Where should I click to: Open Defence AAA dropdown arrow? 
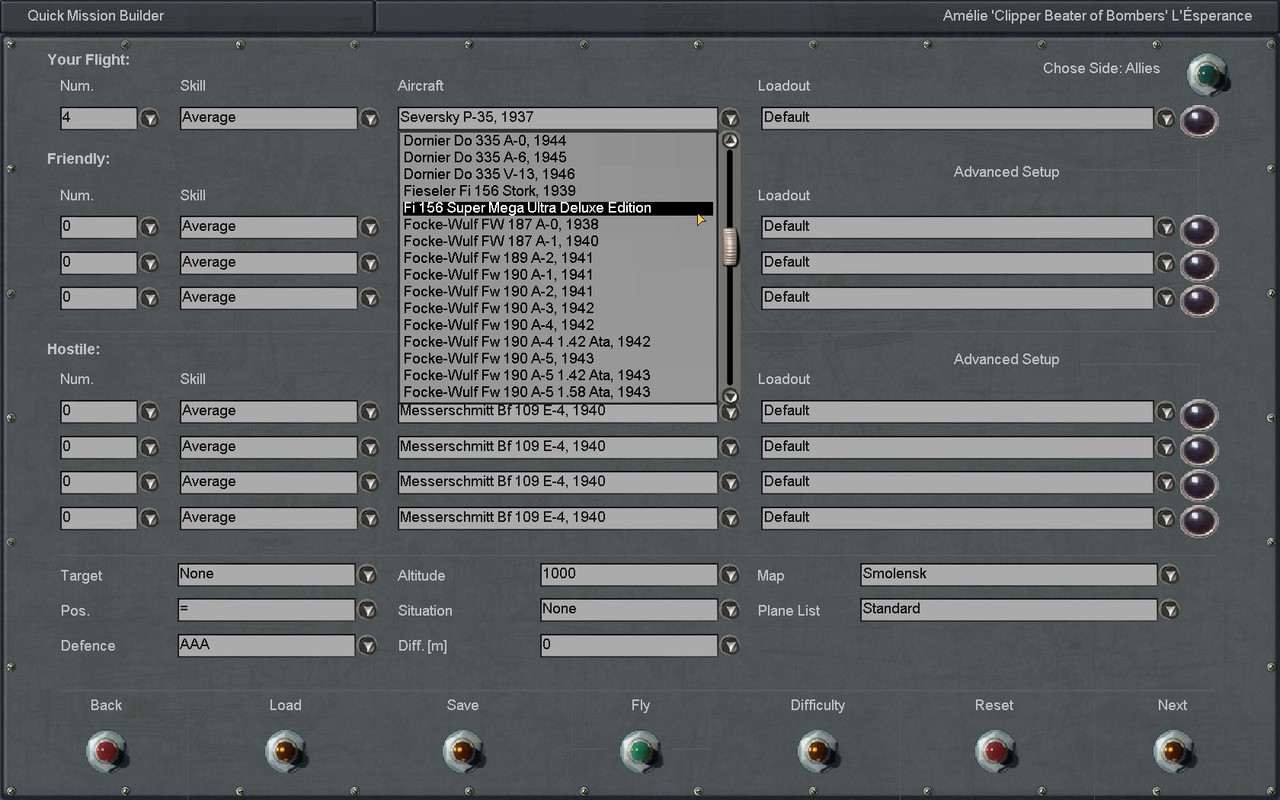coord(367,646)
